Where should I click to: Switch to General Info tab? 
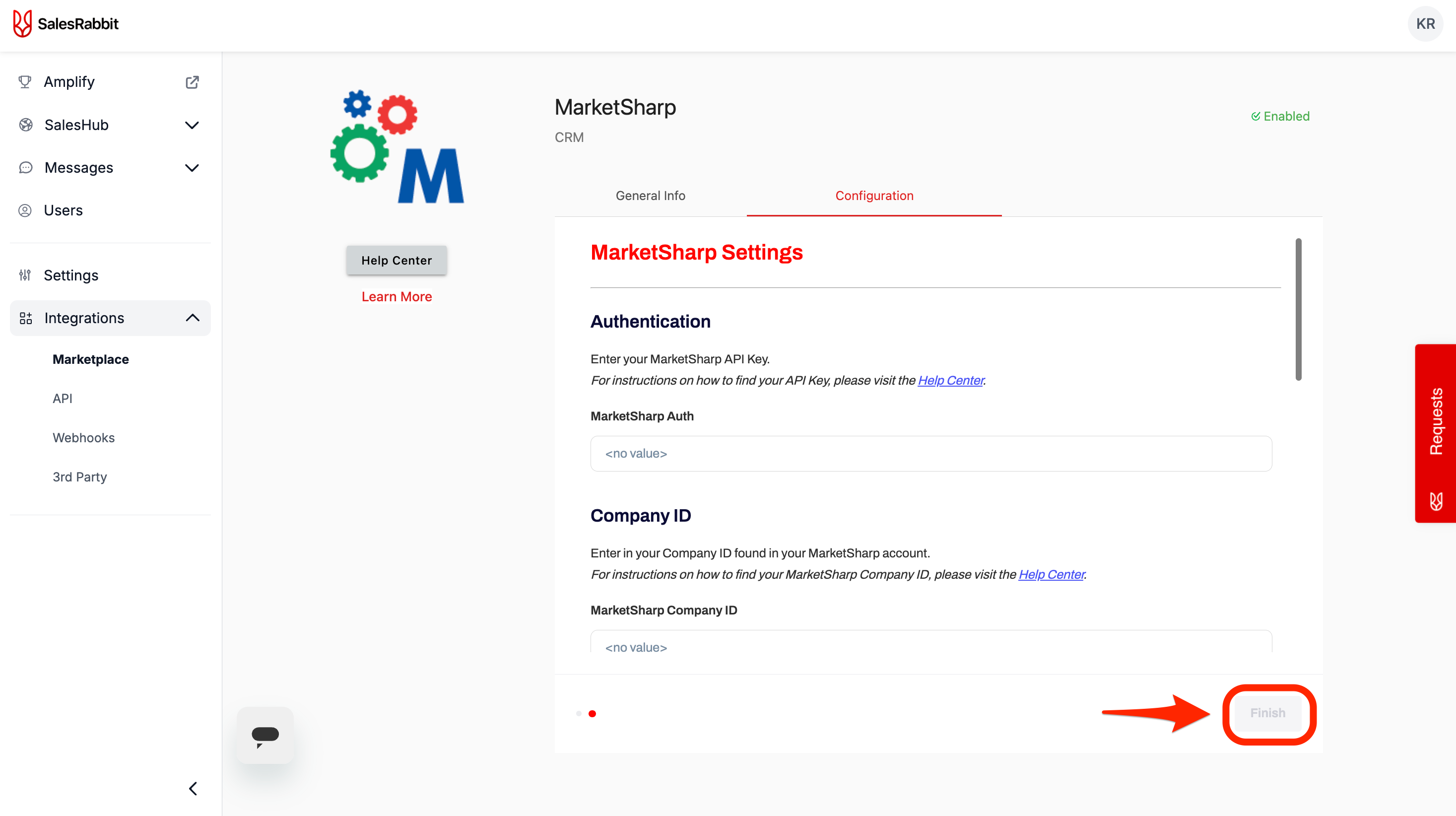coord(650,196)
